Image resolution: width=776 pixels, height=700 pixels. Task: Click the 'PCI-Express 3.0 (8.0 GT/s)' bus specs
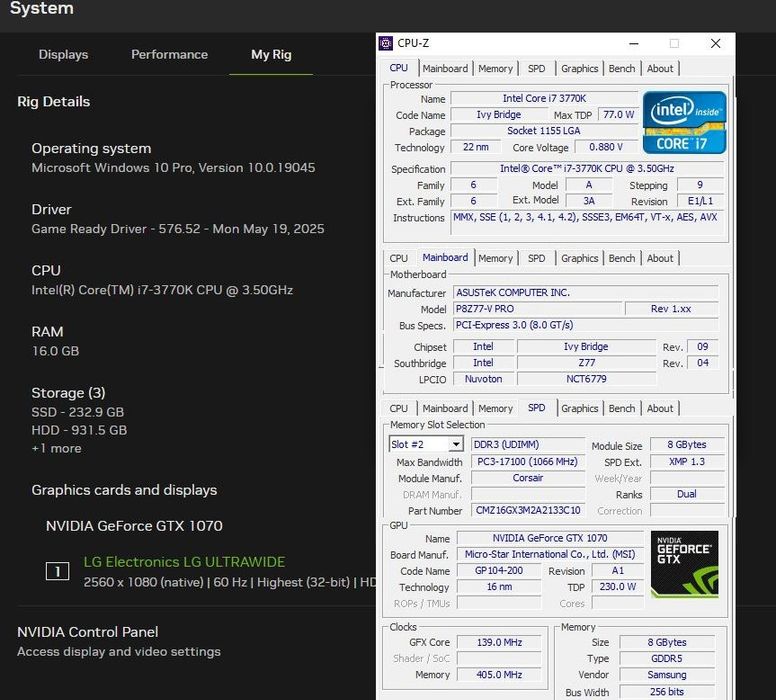click(x=585, y=325)
